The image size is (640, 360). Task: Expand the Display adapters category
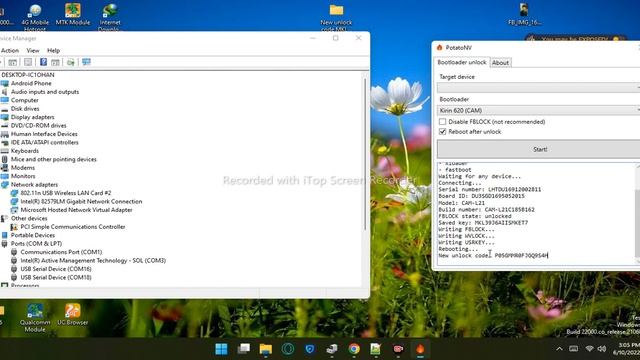point(32,117)
